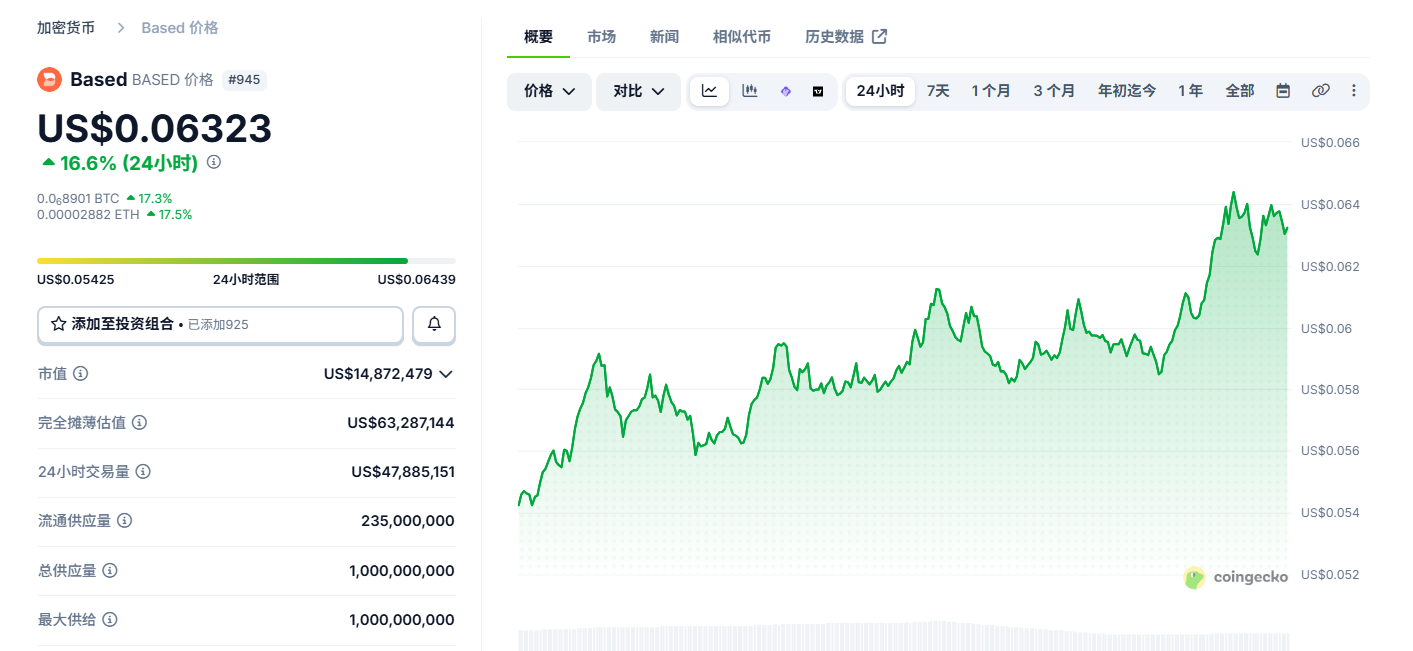Click 添加至投资组合 button
The width and height of the screenshot is (1413, 651).
[x=220, y=324]
